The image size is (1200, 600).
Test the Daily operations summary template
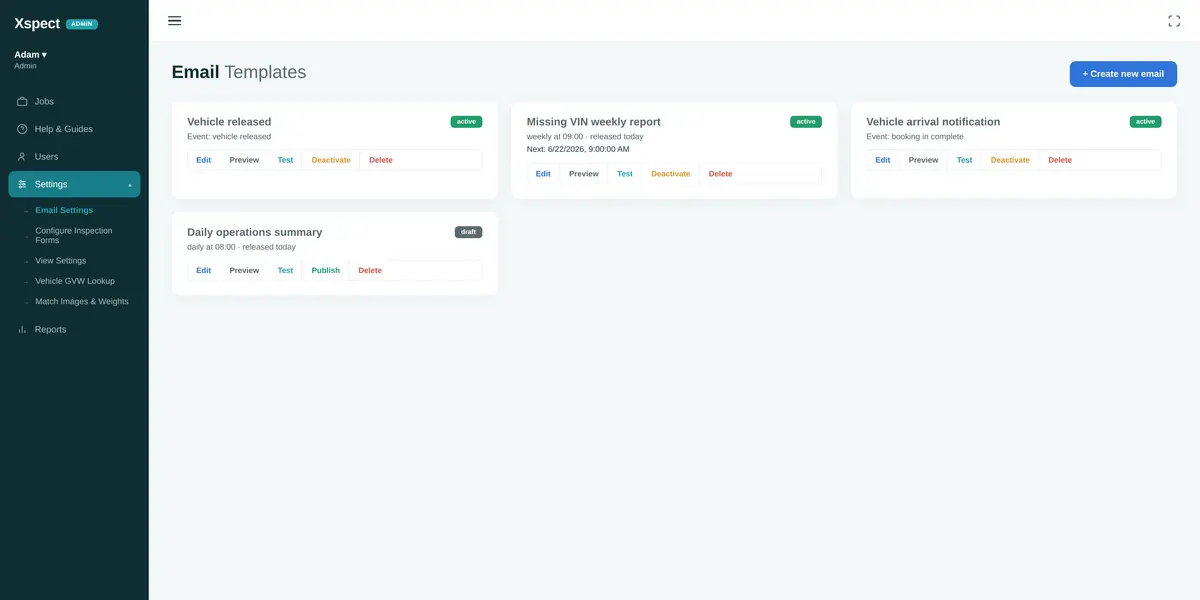click(x=285, y=270)
